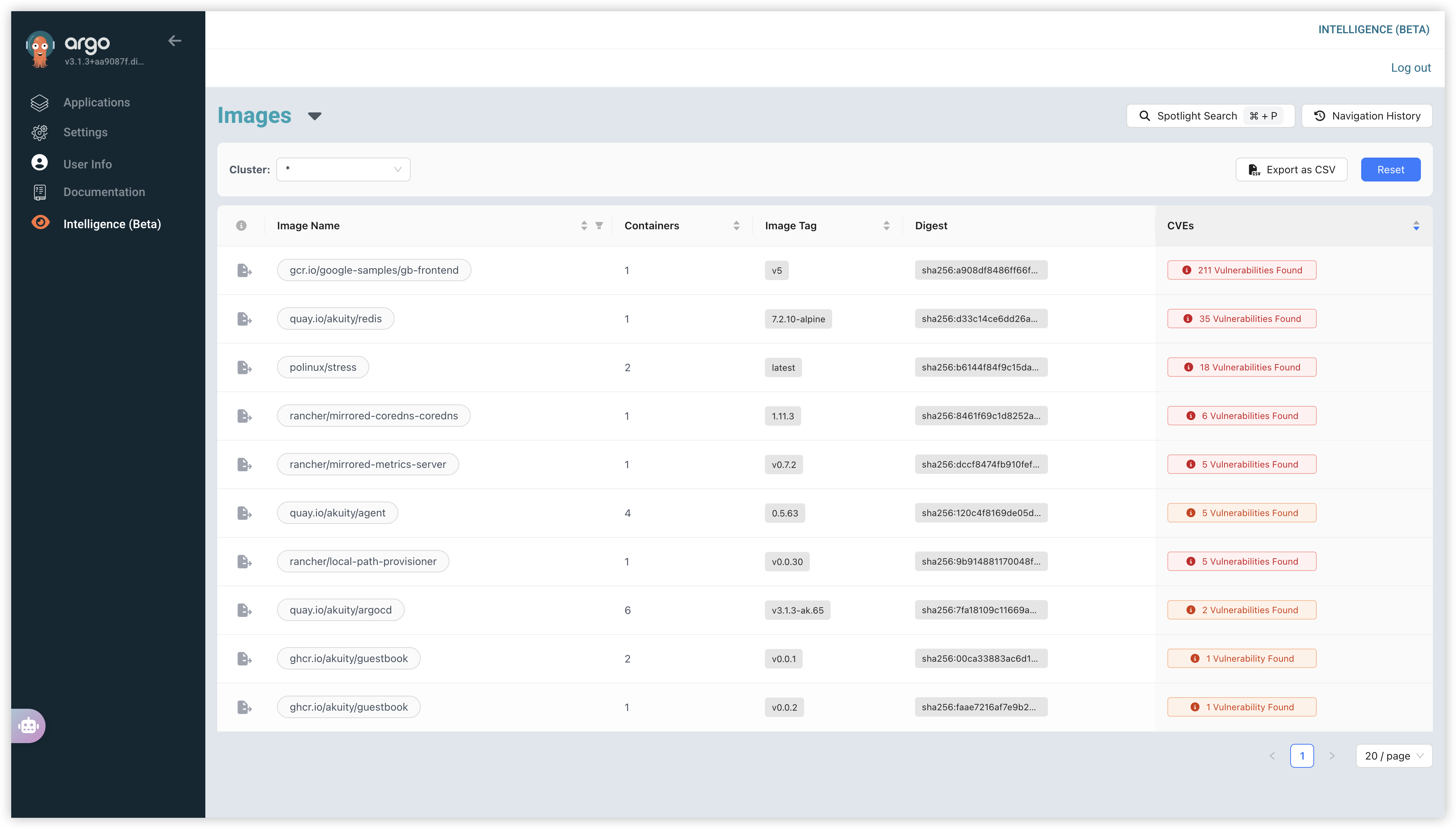Image resolution: width=1456 pixels, height=829 pixels.
Task: Open the Cluster dropdown
Action: (343, 170)
